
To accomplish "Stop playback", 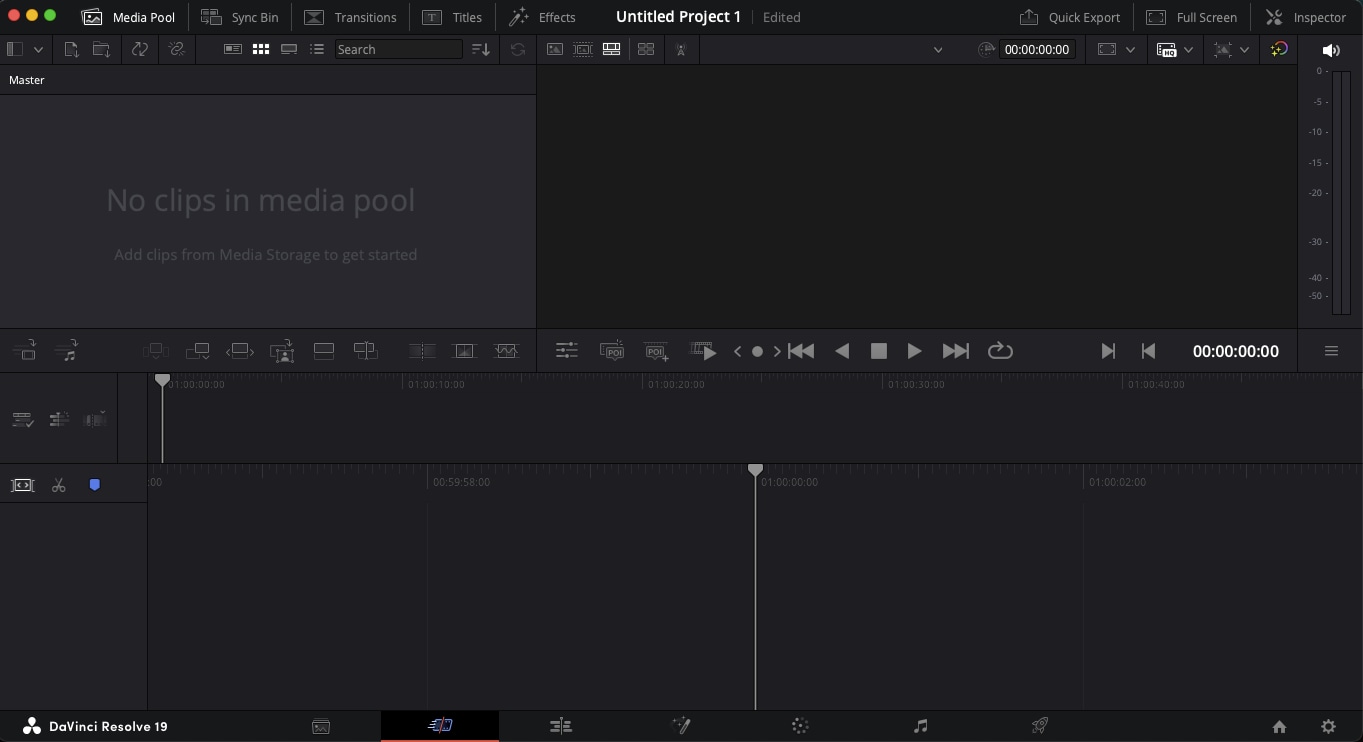I will click(879, 351).
